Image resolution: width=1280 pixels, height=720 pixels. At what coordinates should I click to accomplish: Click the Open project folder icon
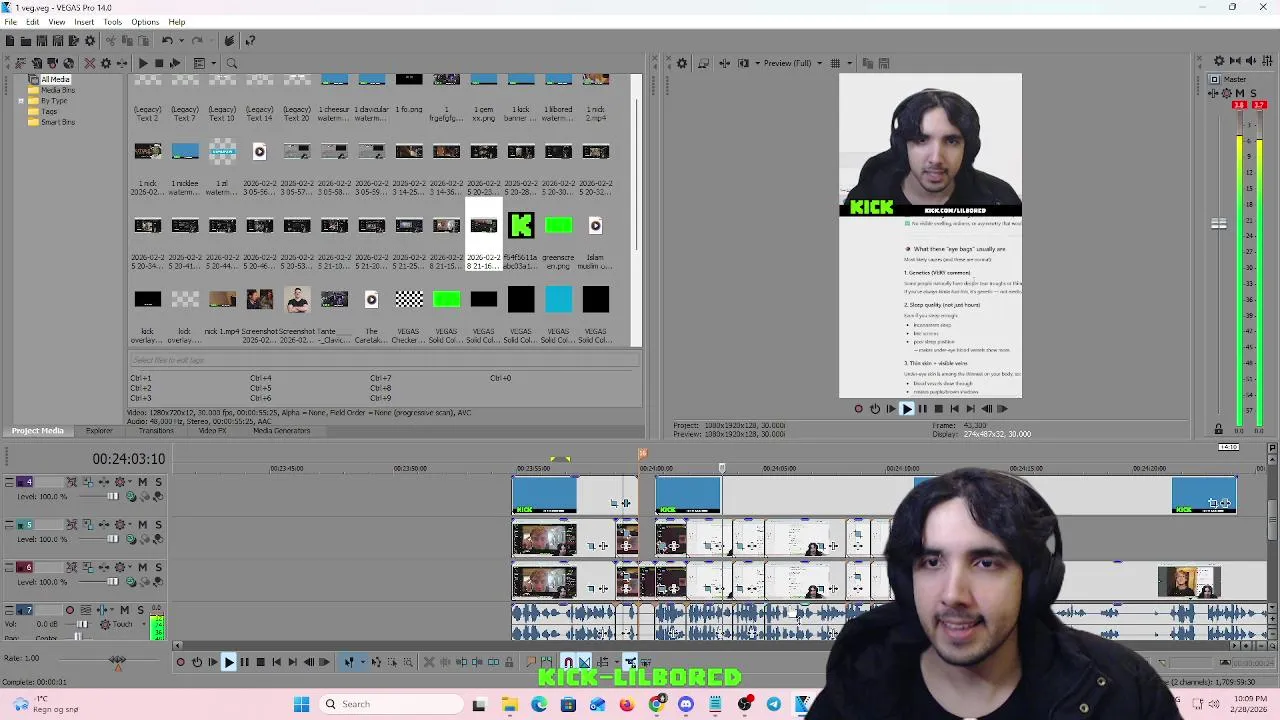coord(26,41)
